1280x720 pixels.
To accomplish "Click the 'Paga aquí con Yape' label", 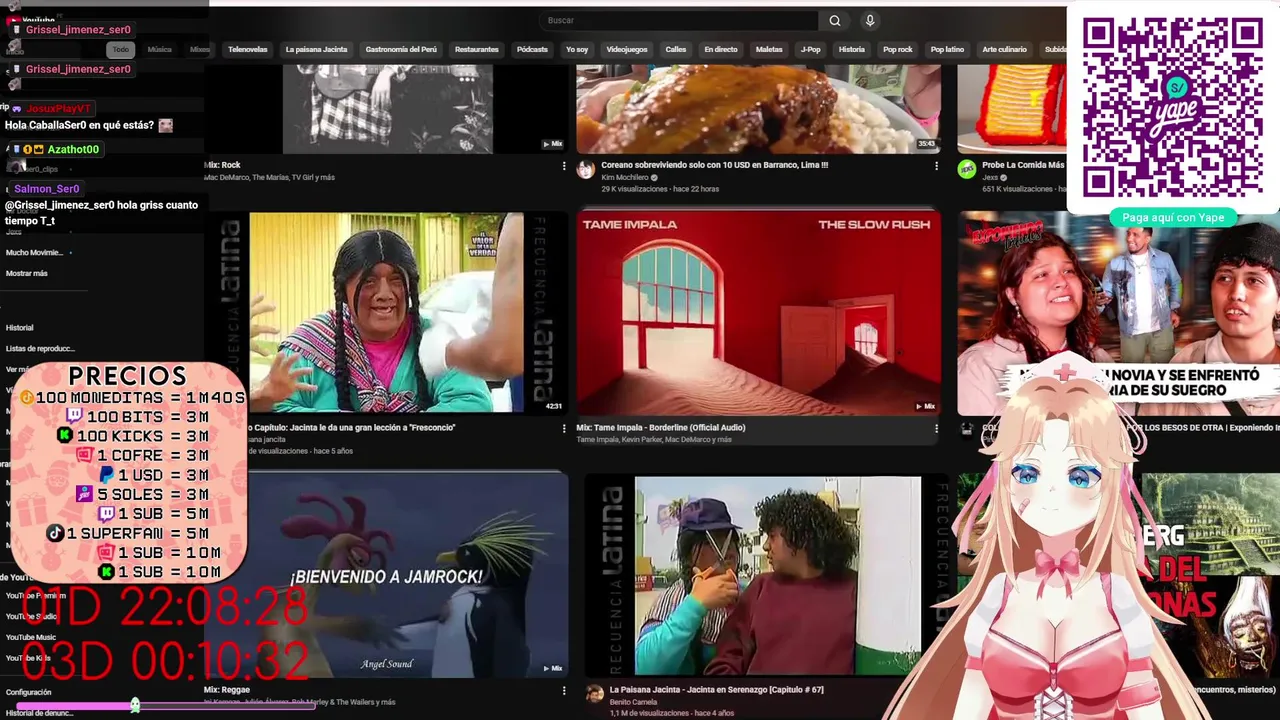I will click(x=1173, y=218).
